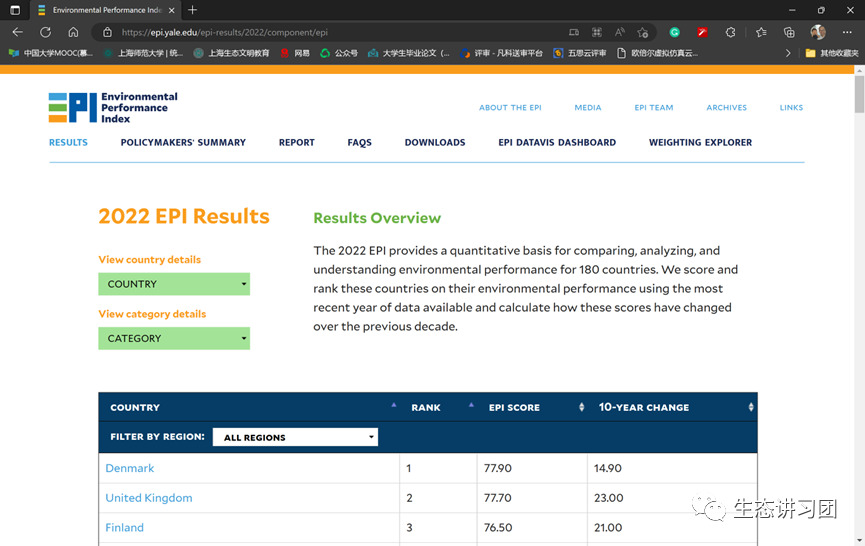Open tab actions menu icon

click(15, 10)
